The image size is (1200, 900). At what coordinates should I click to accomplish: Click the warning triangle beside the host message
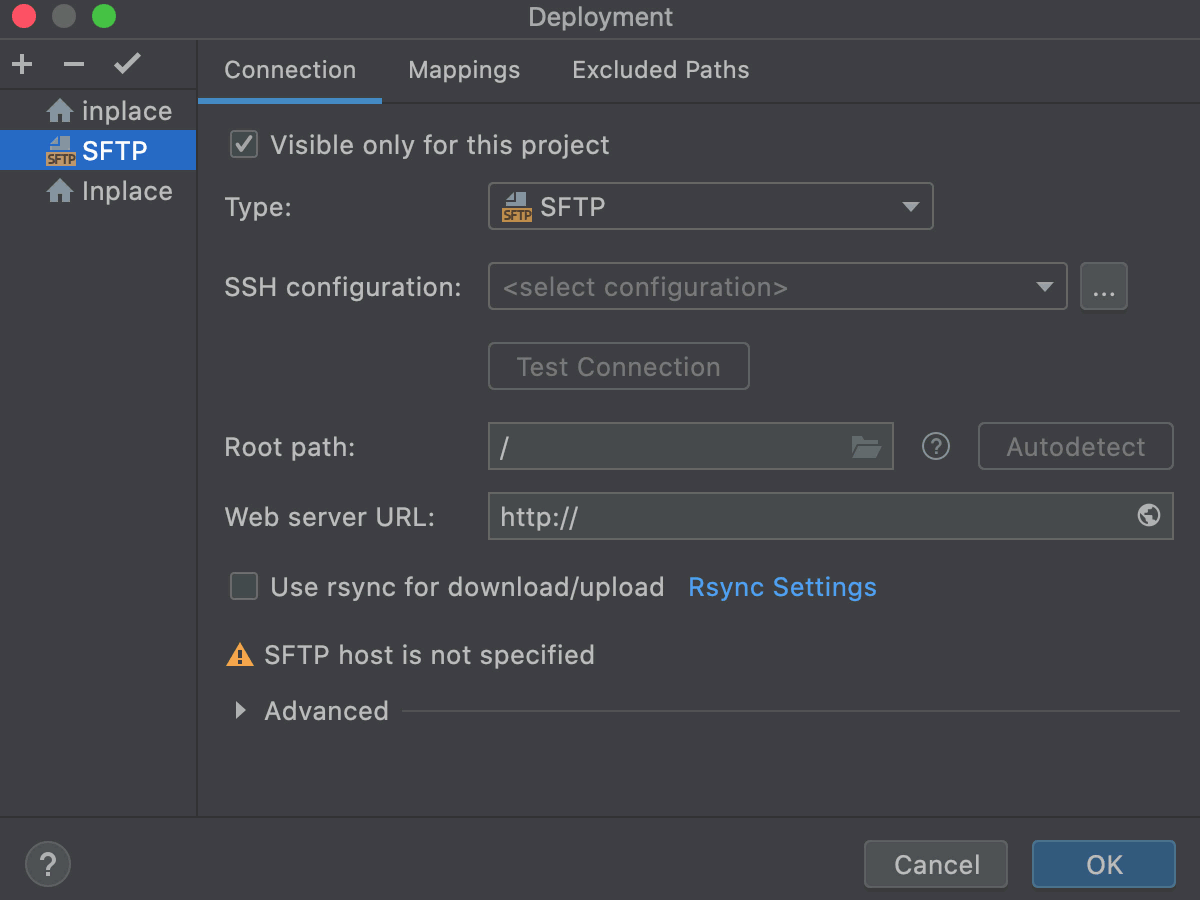[240, 654]
